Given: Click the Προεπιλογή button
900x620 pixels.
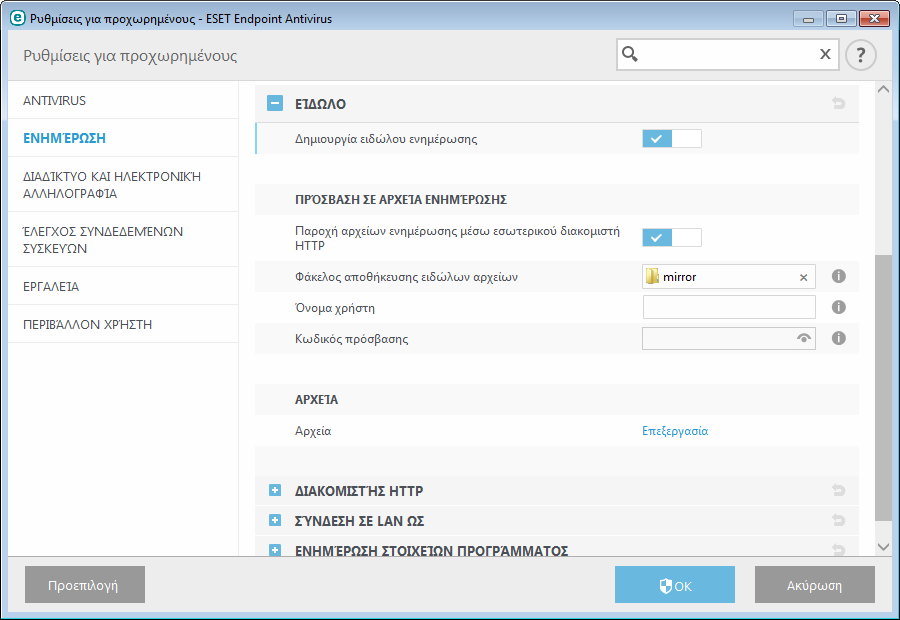Looking at the screenshot, I should [85, 584].
